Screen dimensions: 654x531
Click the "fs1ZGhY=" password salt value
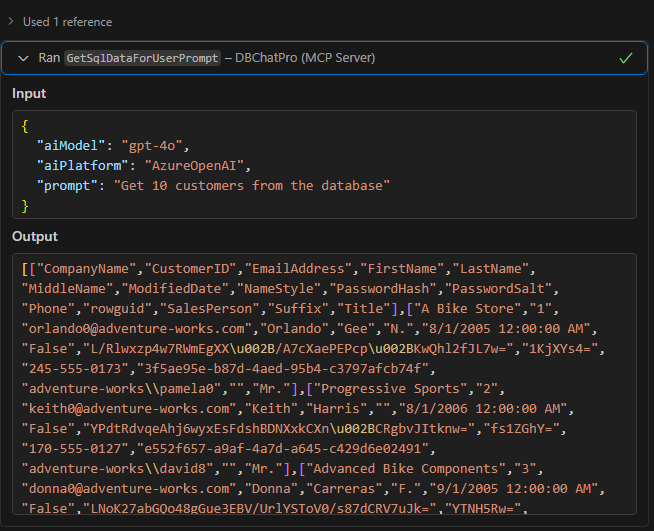pos(522,429)
